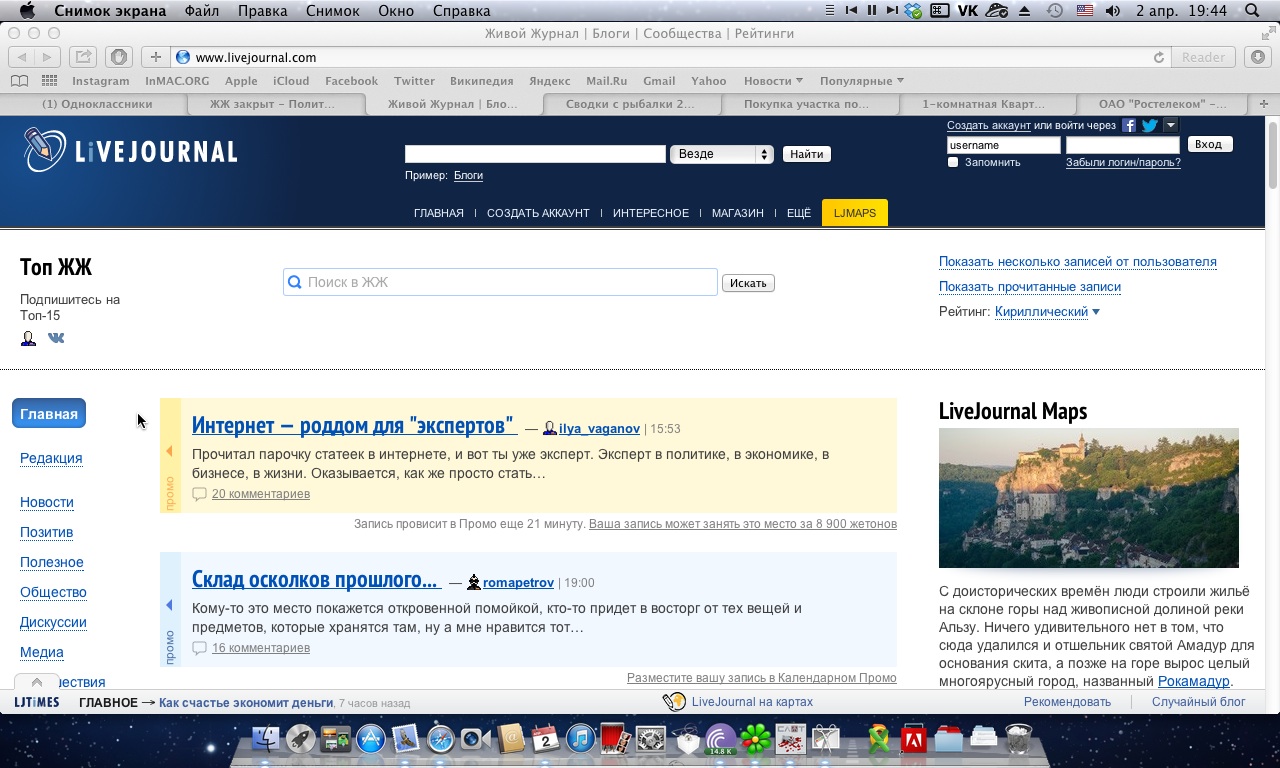Click the Safari address bar
The width and height of the screenshot is (1280, 768).
click(x=670, y=57)
